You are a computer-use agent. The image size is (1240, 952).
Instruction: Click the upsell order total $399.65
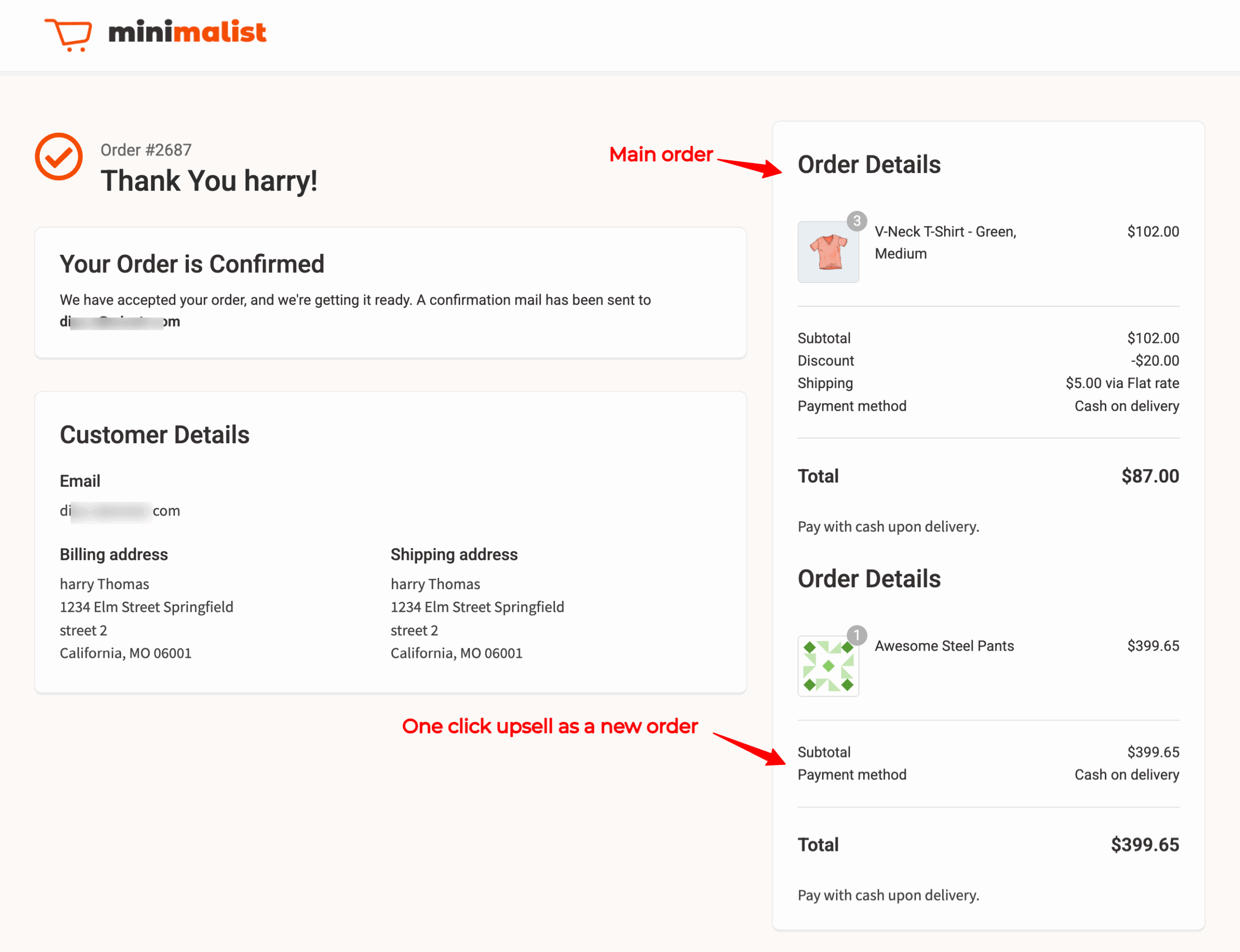1144,844
